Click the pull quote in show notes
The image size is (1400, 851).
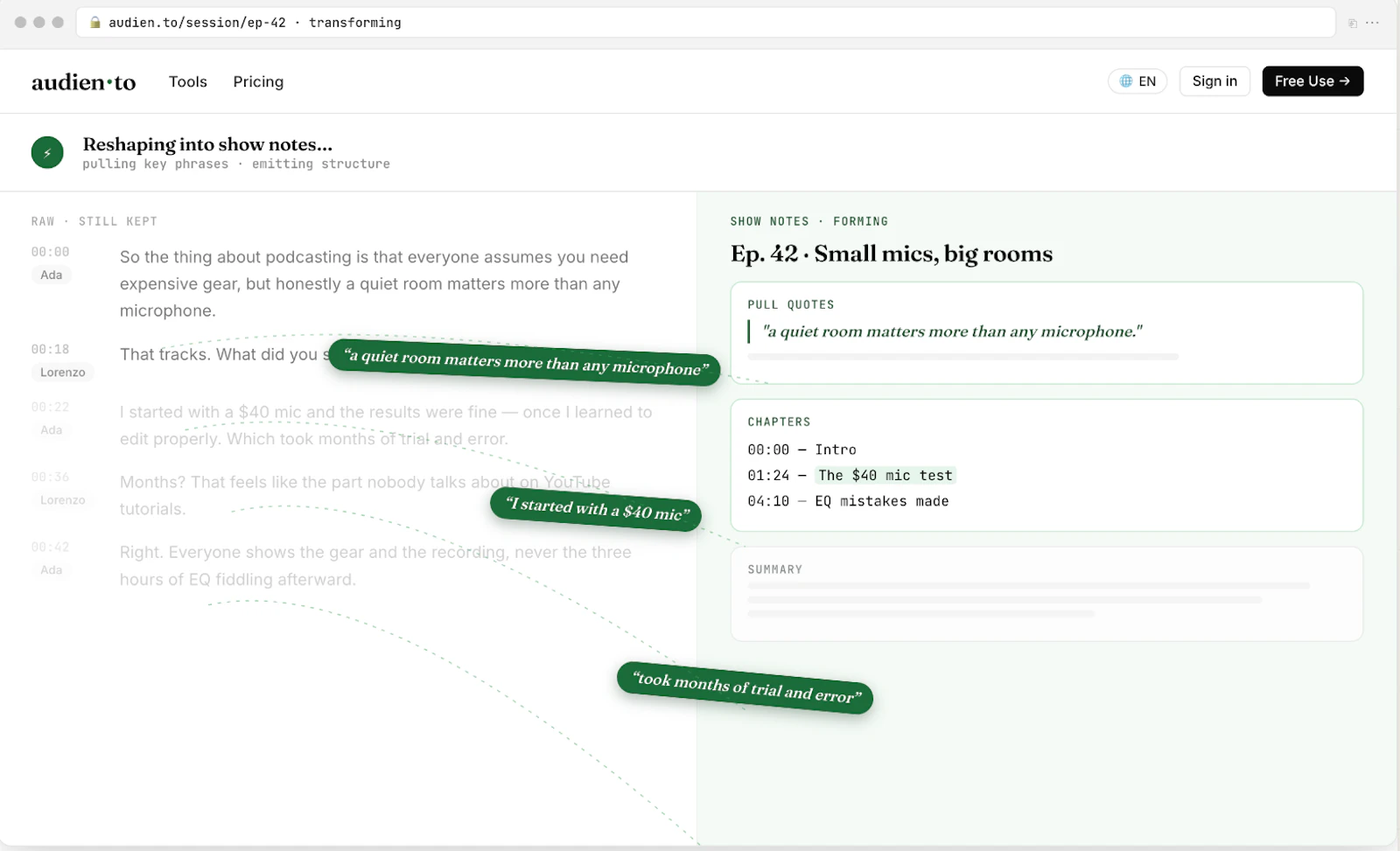pyautogui.click(x=953, y=331)
